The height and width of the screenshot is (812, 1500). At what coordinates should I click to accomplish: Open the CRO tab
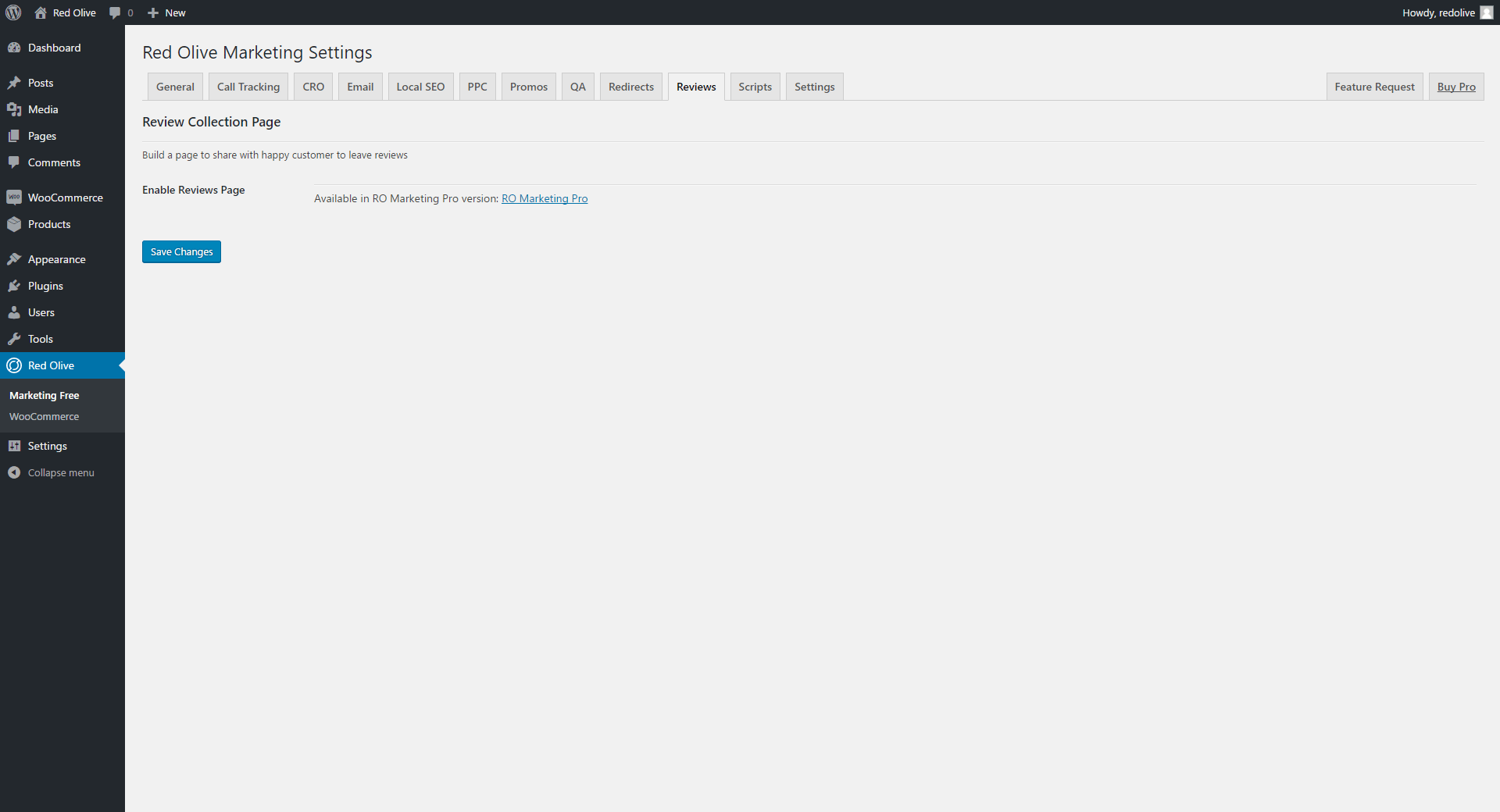click(313, 87)
